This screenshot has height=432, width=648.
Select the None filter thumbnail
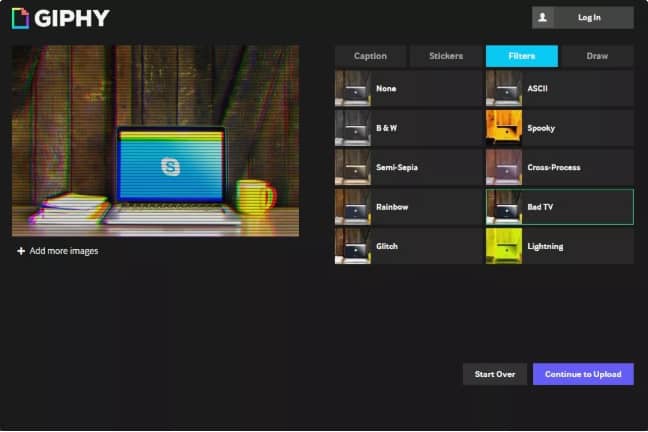click(353, 88)
